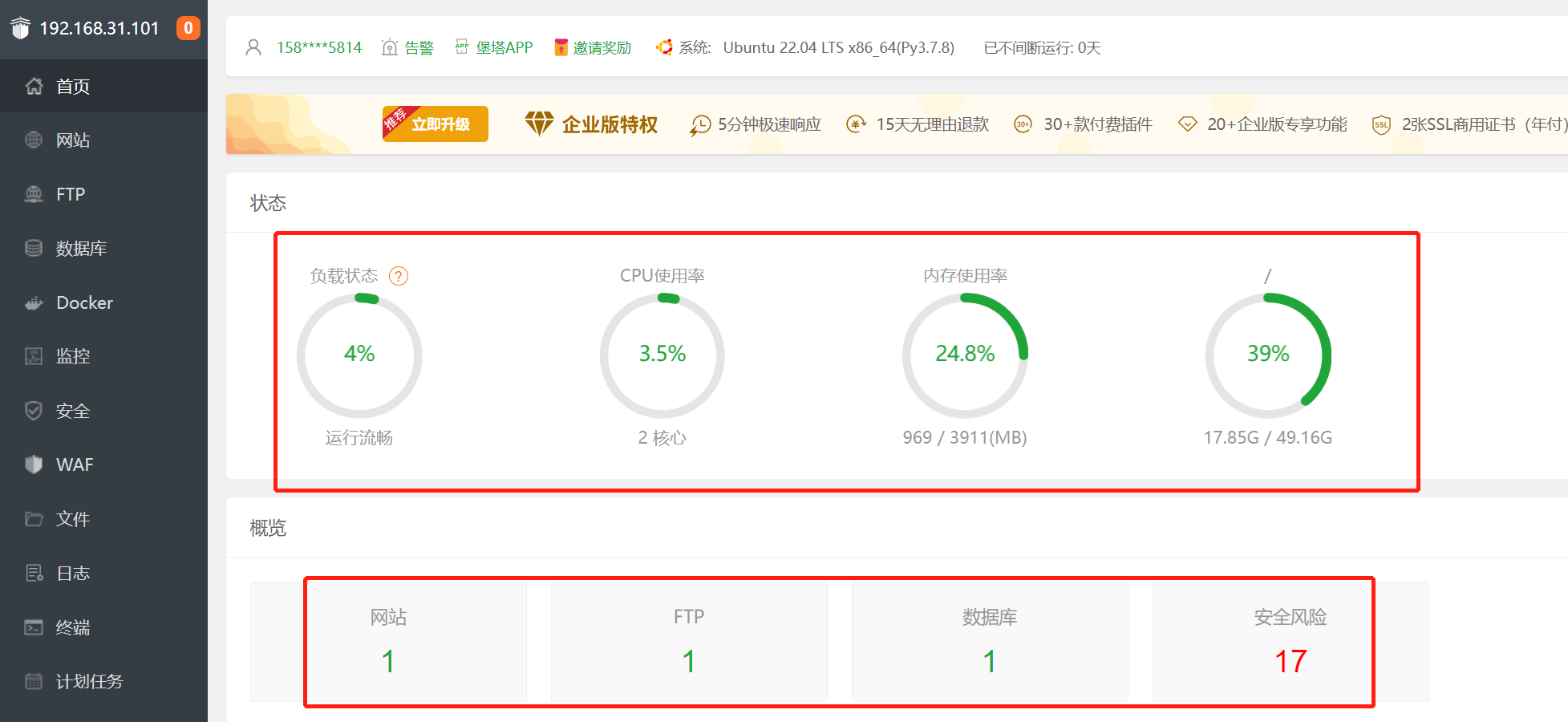Click the diamond icon beside 企业版特权
The width and height of the screenshot is (1568, 722).
click(x=539, y=124)
